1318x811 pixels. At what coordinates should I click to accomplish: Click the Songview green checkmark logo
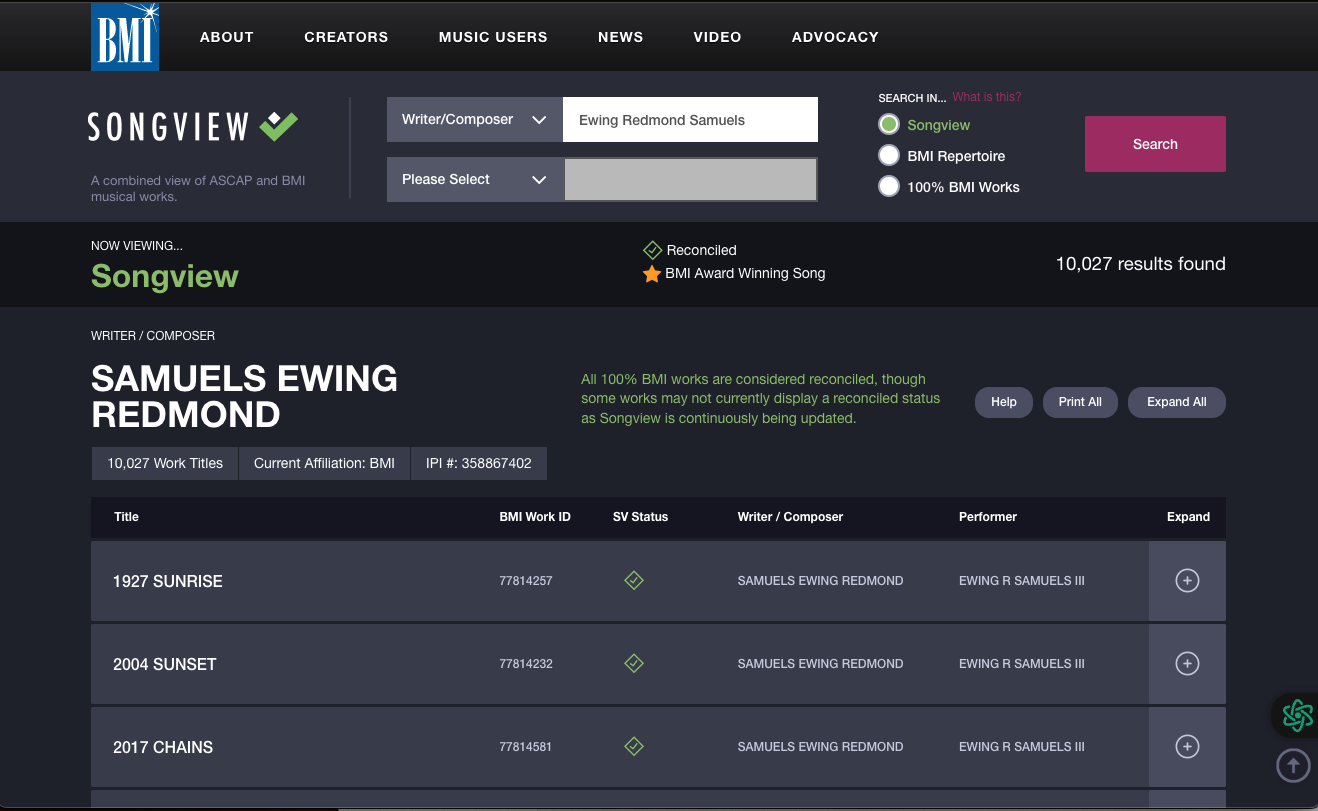tap(278, 126)
